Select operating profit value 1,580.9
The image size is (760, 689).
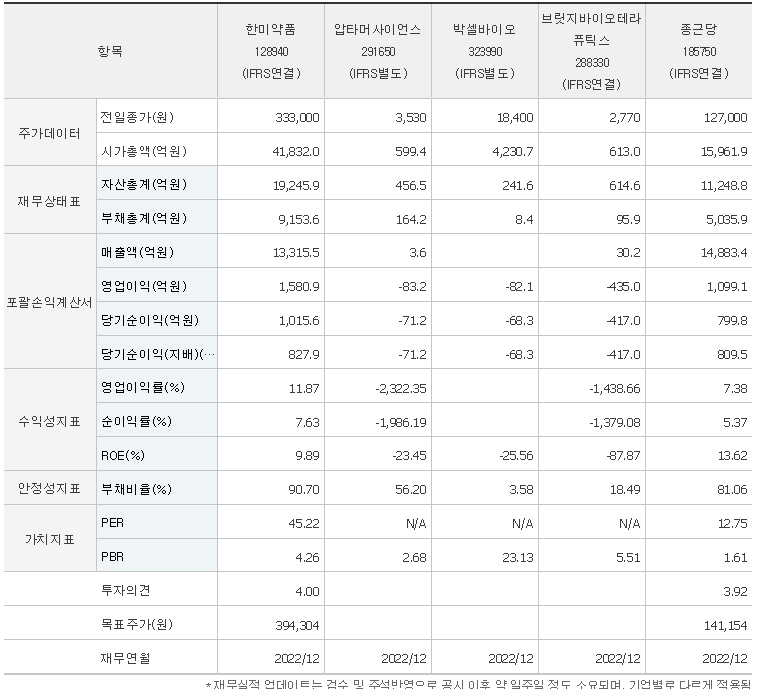tap(299, 287)
